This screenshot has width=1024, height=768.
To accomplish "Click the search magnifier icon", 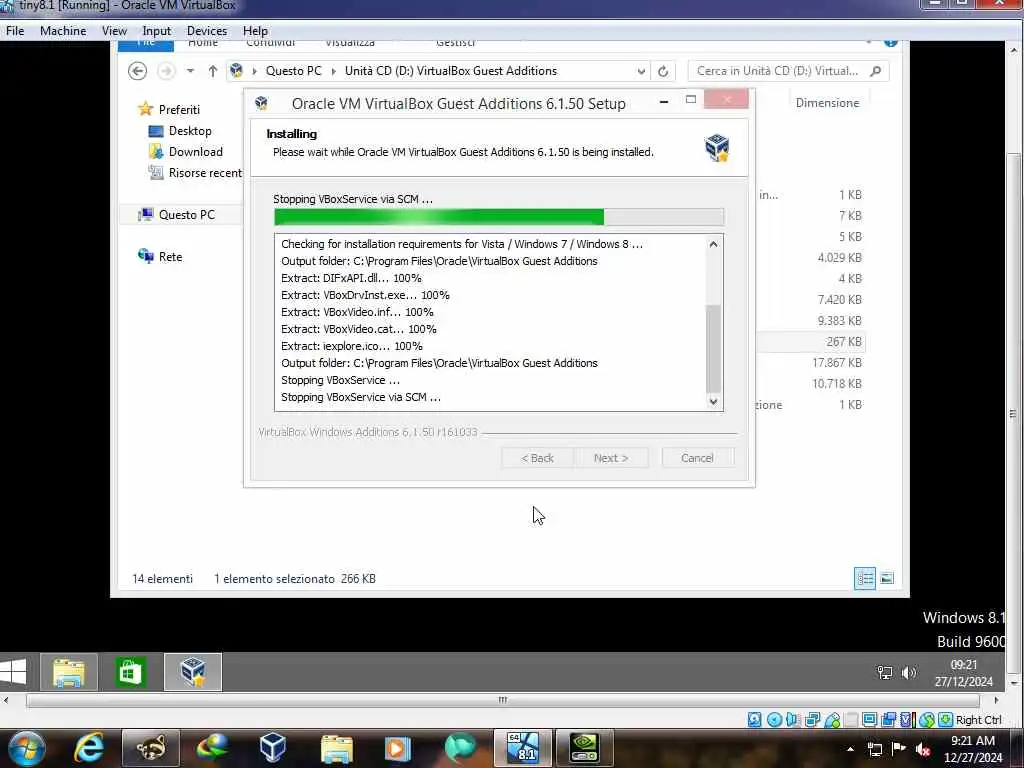I will point(876,71).
